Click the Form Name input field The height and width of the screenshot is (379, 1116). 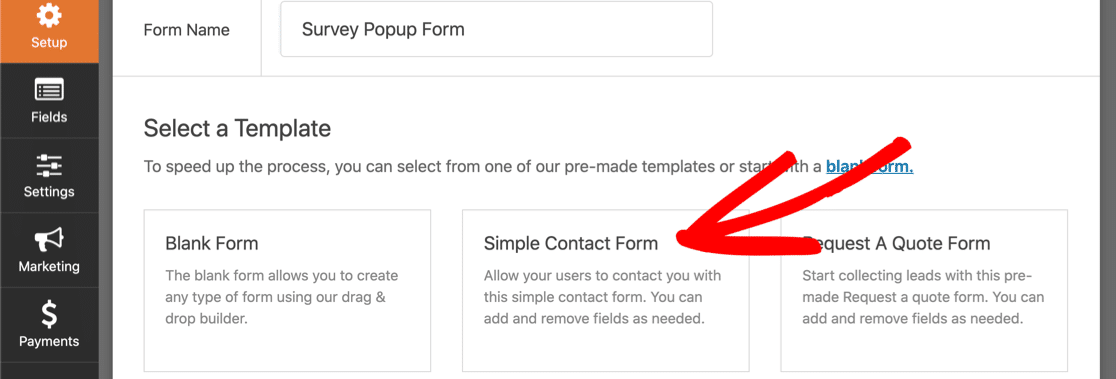pyautogui.click(x=496, y=29)
